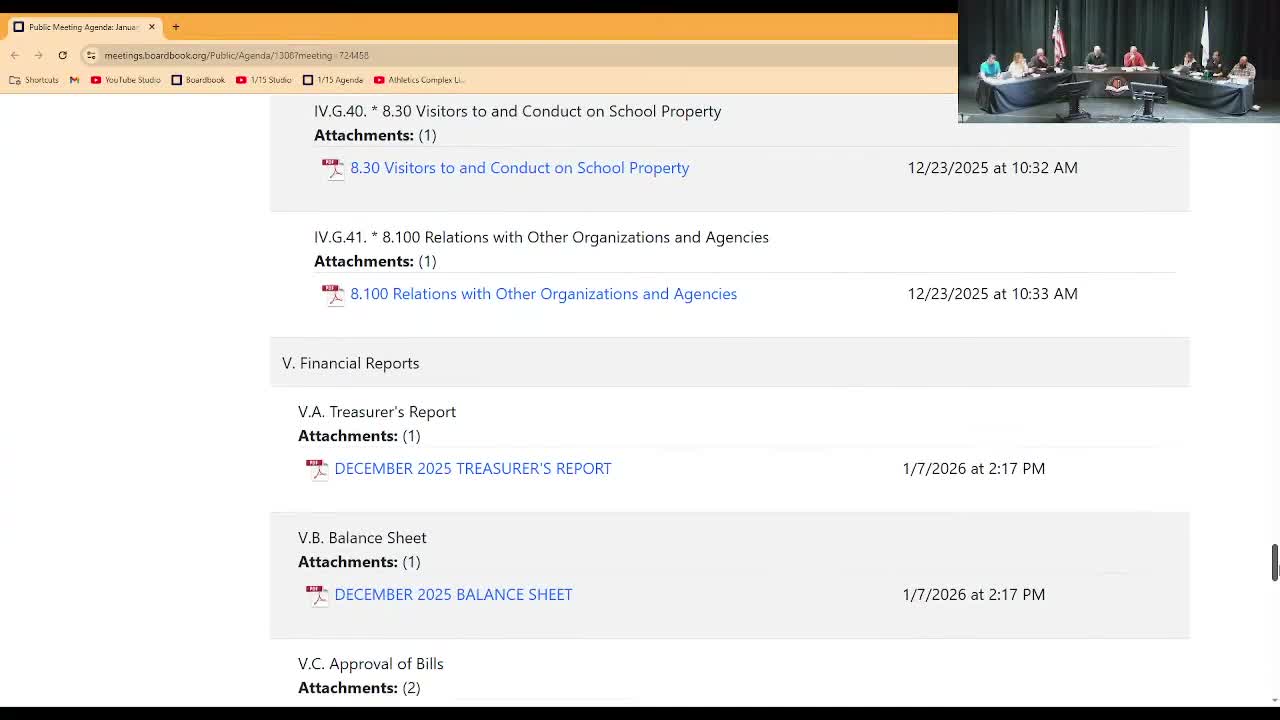Click the scrollbar down arrow
The width and height of the screenshot is (1280, 720).
[x=1275, y=700]
